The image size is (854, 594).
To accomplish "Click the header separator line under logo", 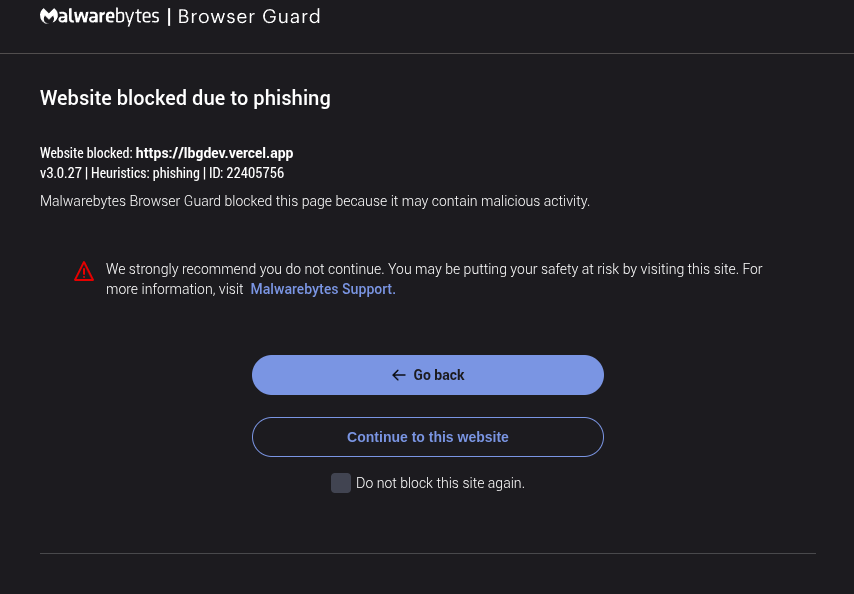I will (427, 53).
